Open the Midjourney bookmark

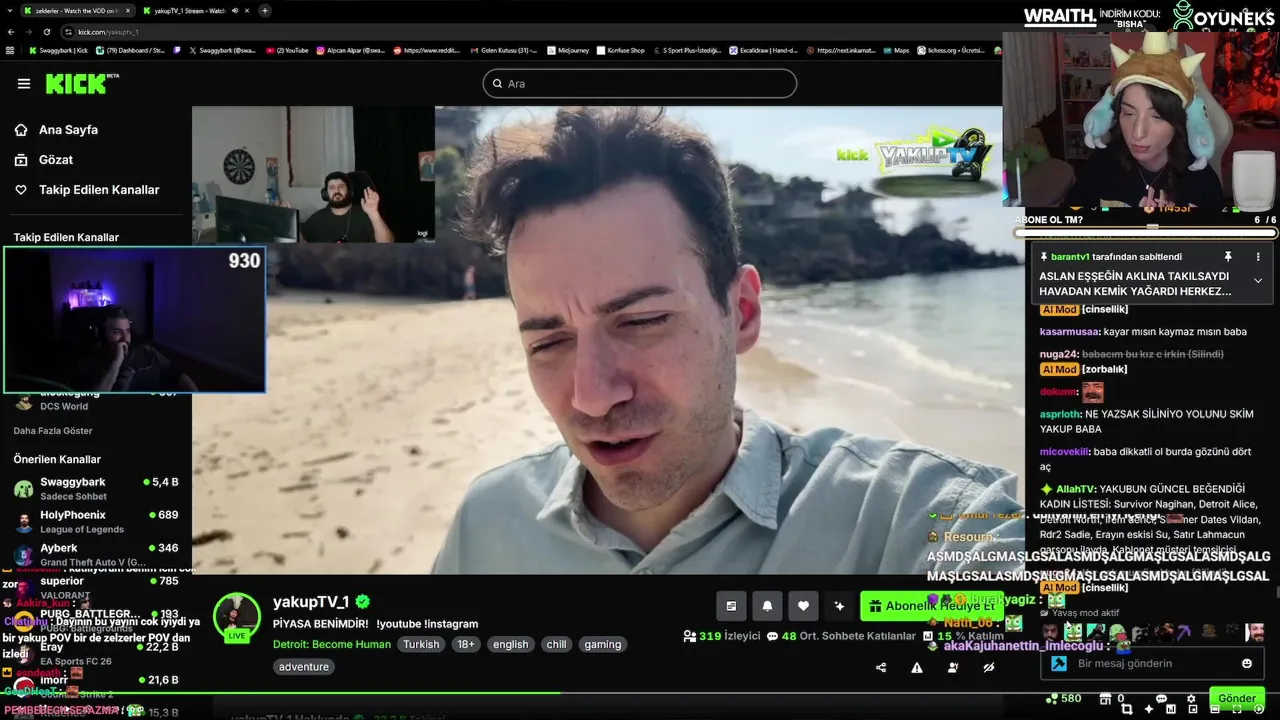pos(568,50)
